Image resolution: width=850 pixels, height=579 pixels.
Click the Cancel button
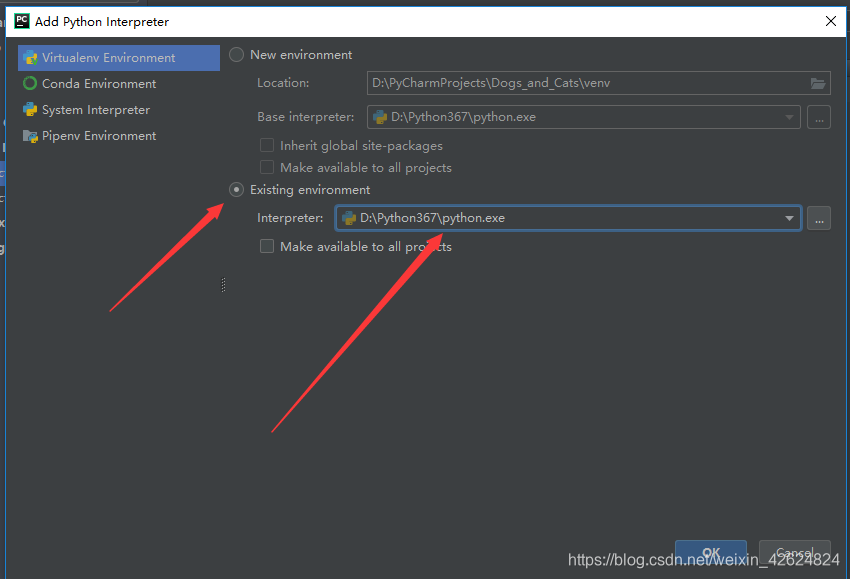click(795, 553)
